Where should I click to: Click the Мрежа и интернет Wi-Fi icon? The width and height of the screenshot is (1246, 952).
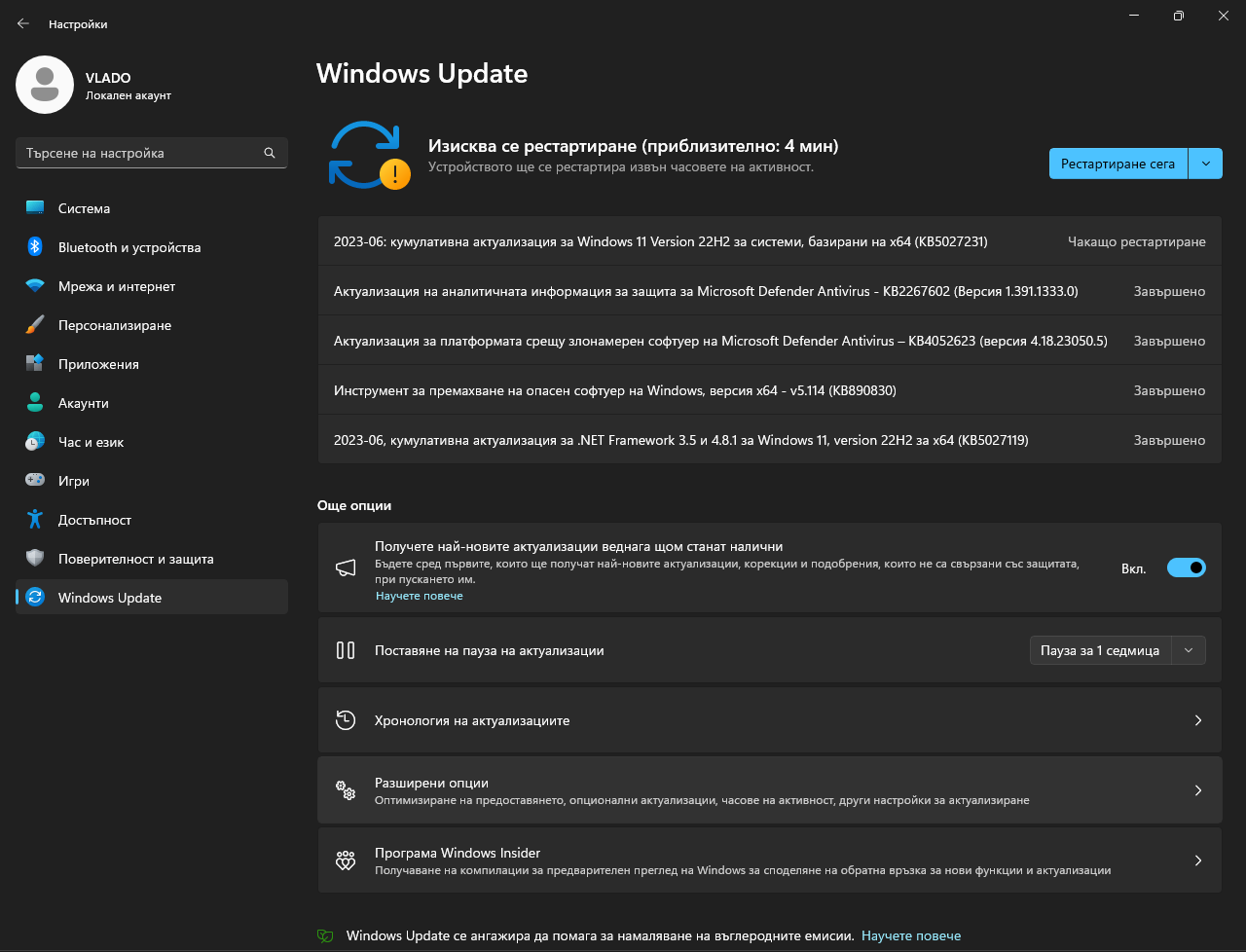(x=35, y=286)
